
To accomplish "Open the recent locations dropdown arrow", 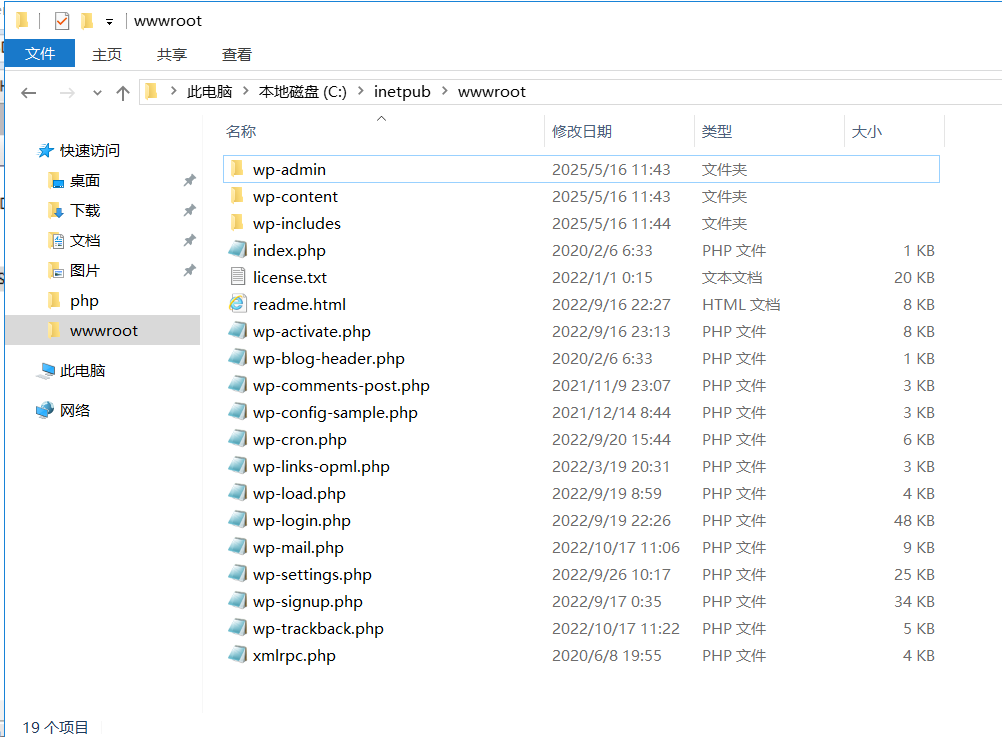I will coord(97,93).
